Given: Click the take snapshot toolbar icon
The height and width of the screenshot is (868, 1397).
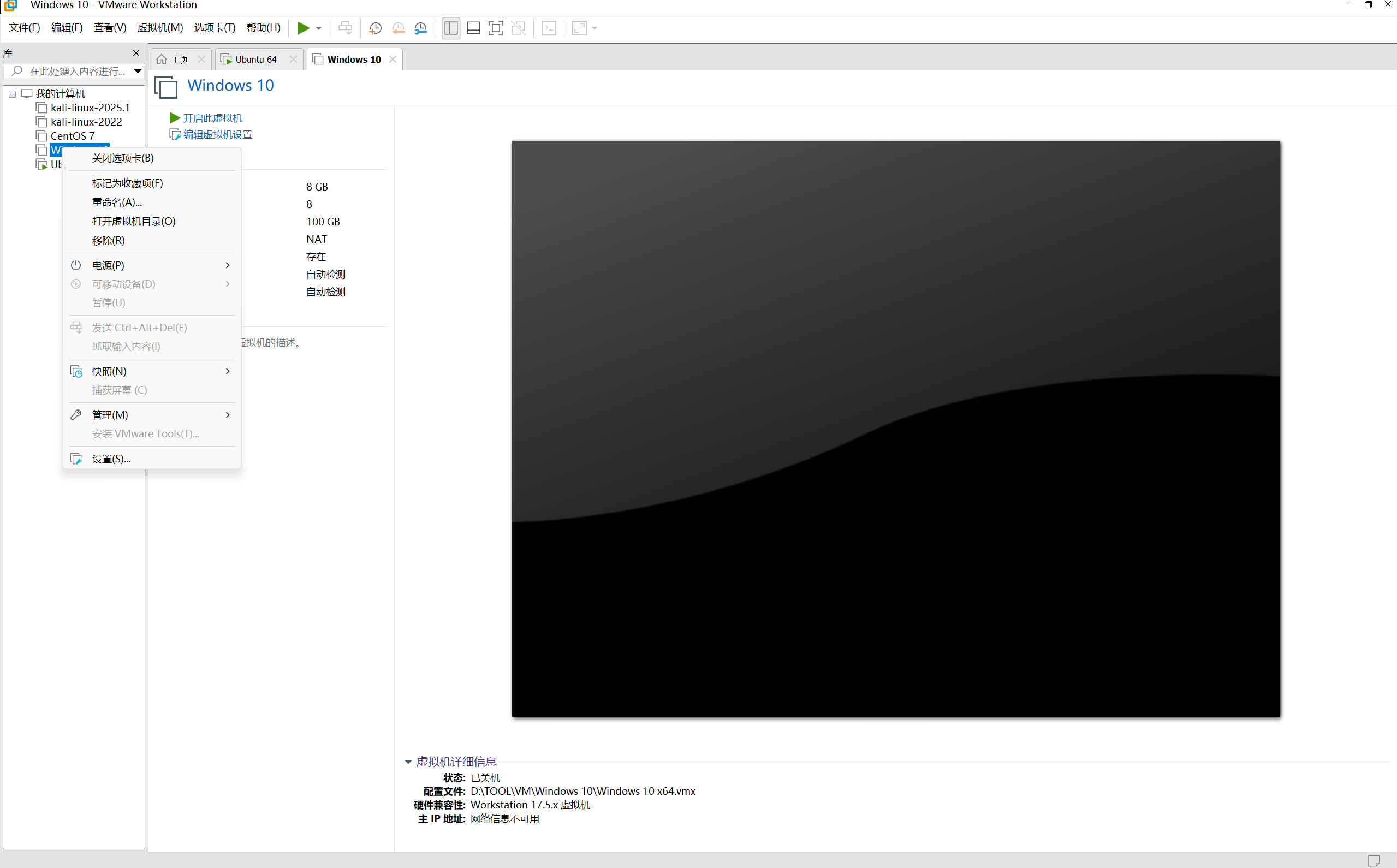Looking at the screenshot, I should (x=376, y=28).
